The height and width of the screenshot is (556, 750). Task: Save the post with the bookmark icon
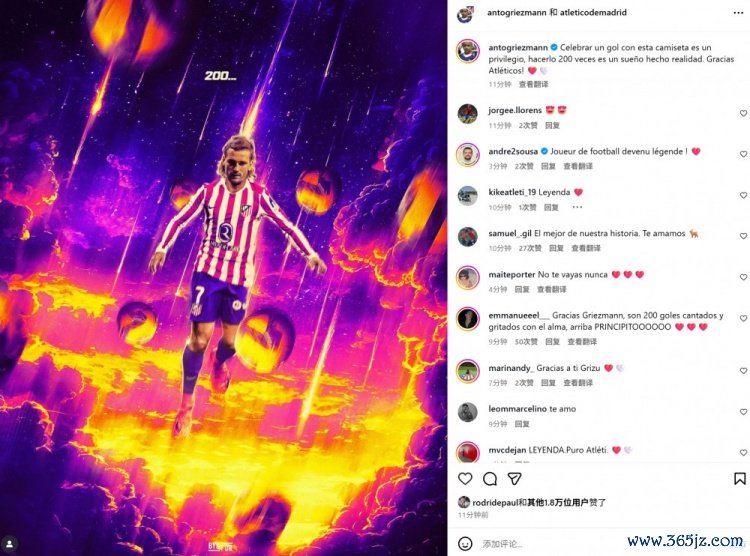739,478
